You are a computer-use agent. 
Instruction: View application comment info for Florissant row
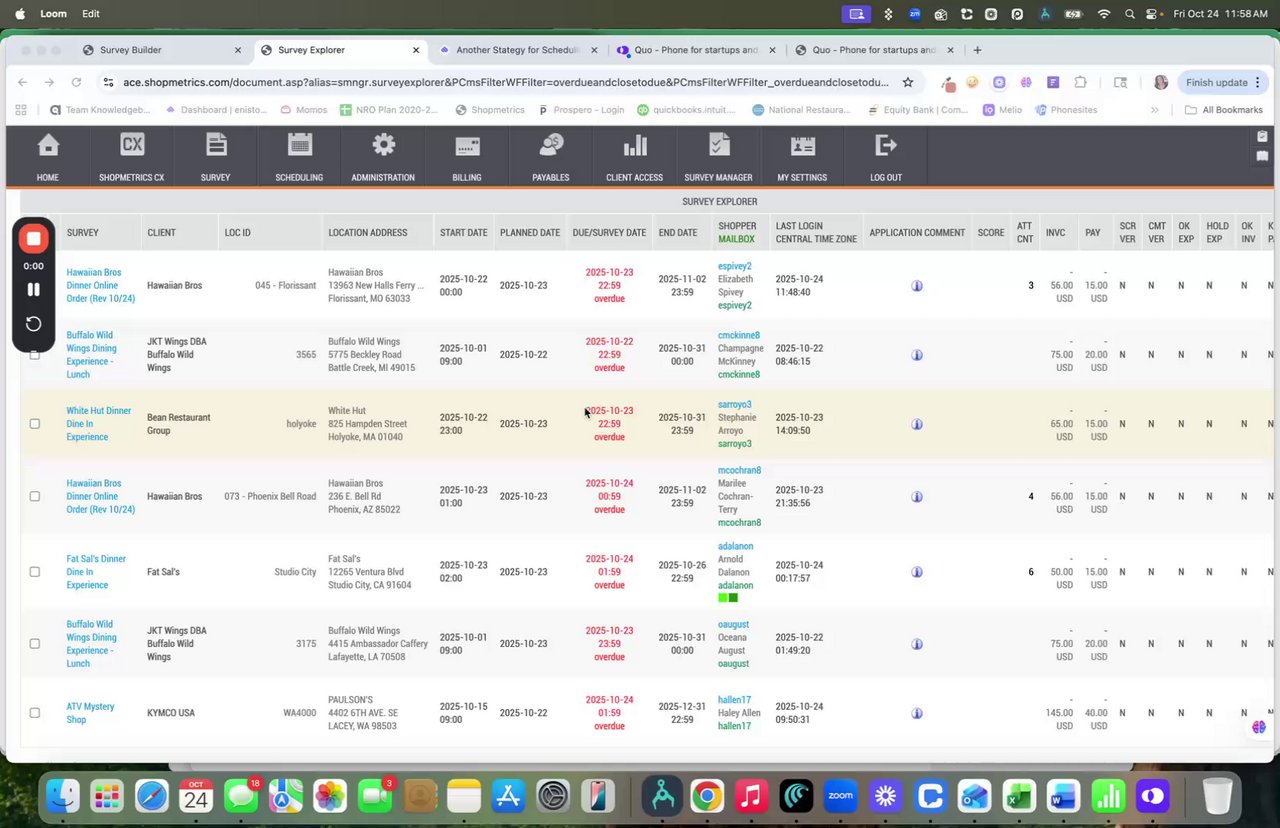tap(917, 286)
